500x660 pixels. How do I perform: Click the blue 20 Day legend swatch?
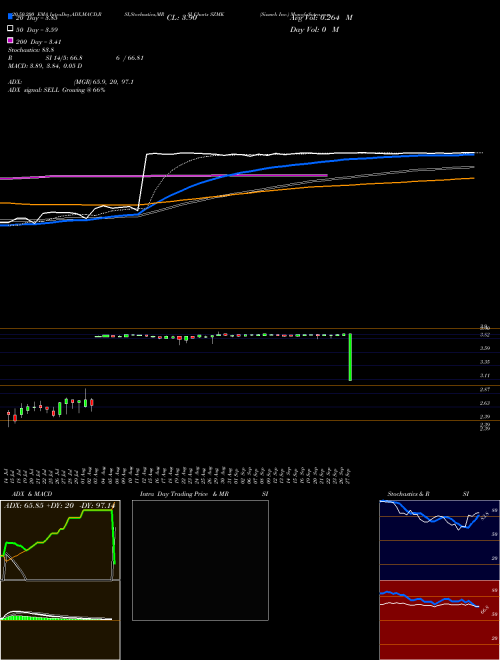tap(10, 16)
